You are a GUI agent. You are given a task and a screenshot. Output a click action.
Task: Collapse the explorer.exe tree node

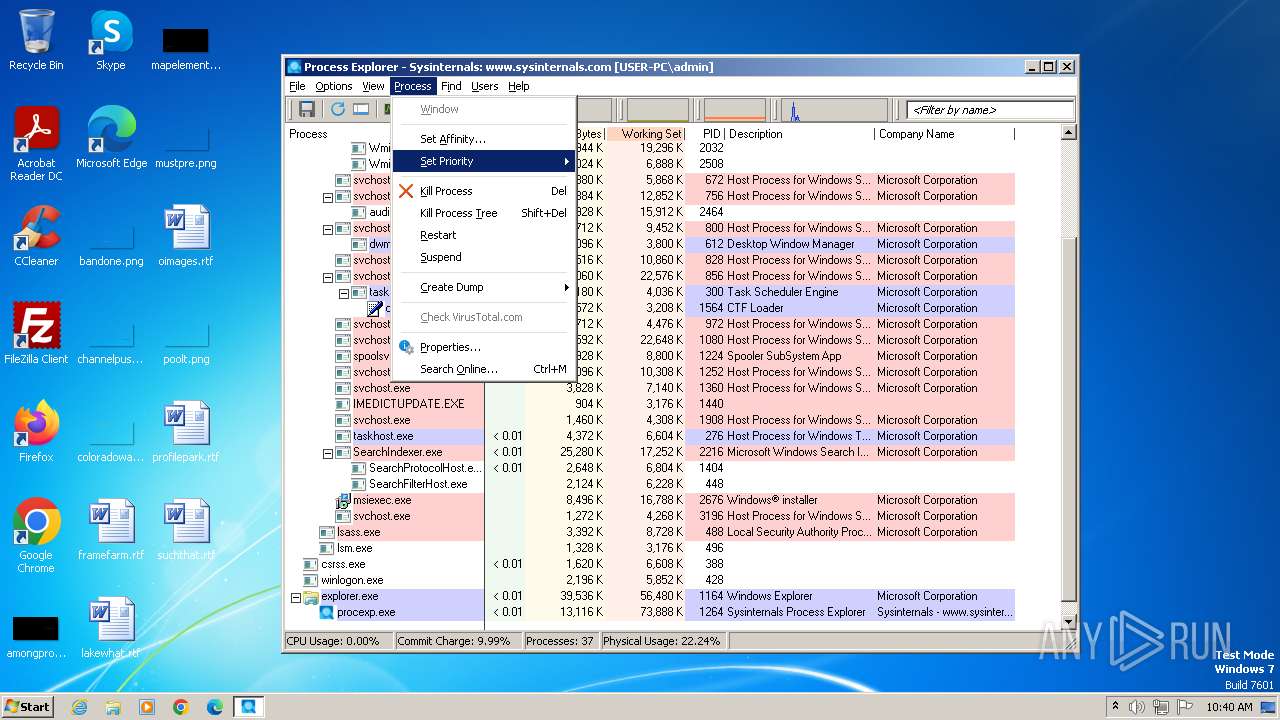coord(295,597)
